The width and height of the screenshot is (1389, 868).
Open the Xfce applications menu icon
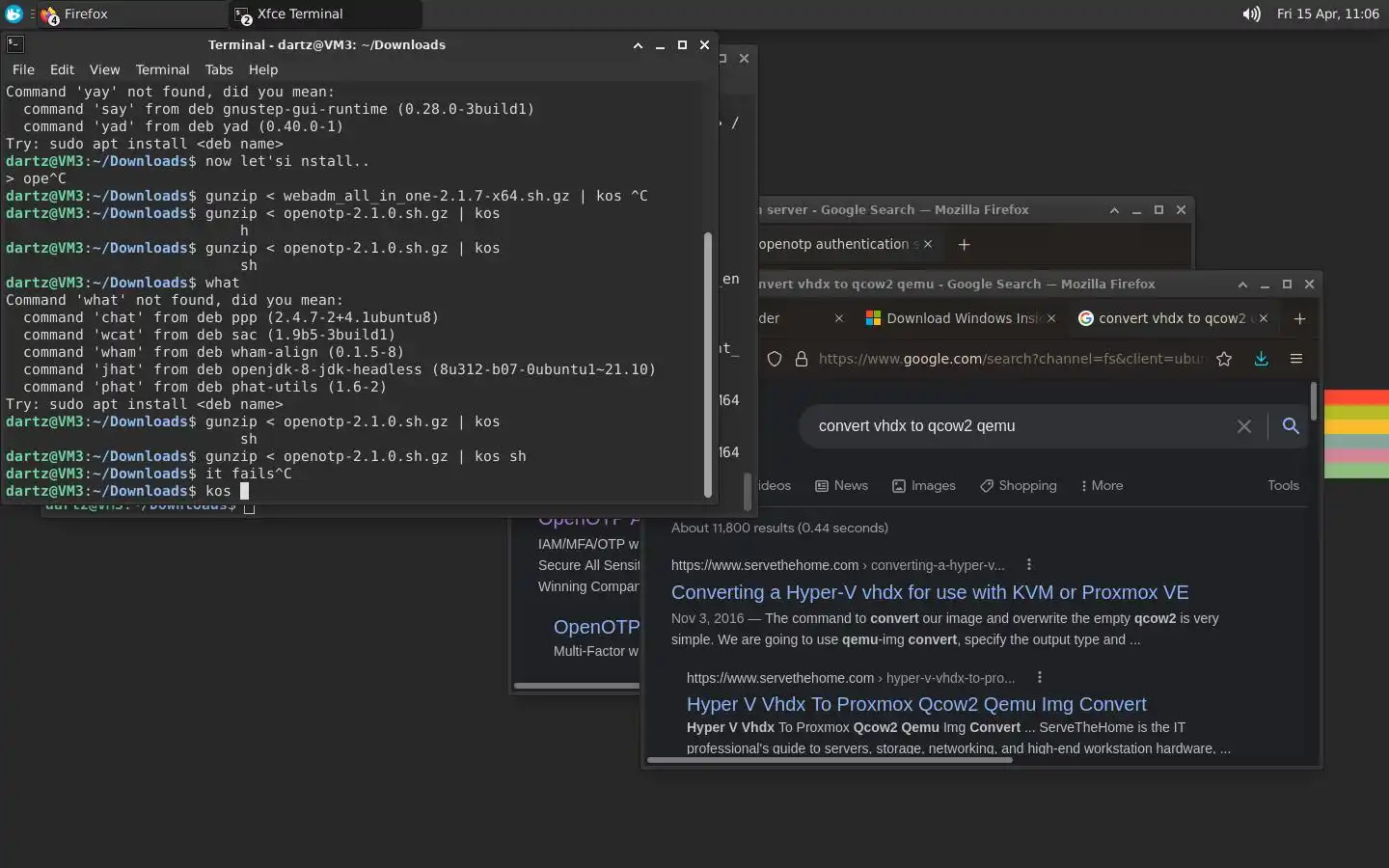[14, 14]
